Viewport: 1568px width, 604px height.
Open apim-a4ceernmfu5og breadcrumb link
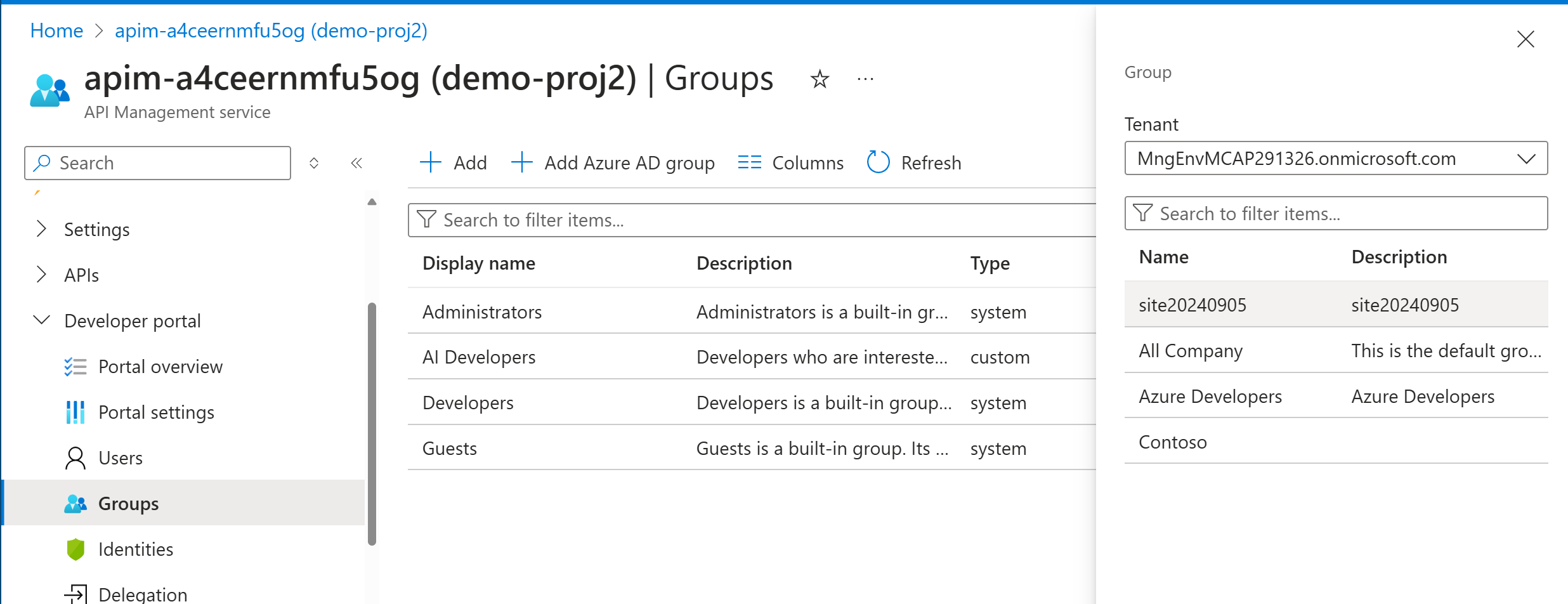click(x=271, y=30)
